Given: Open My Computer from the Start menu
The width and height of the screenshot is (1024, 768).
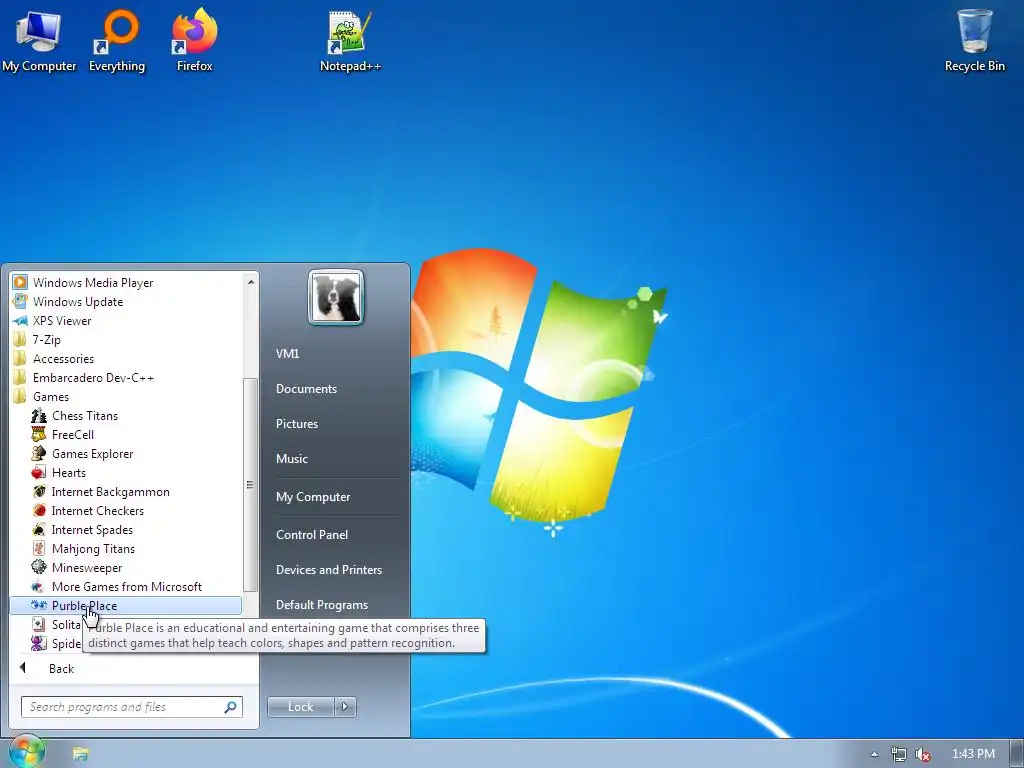Looking at the screenshot, I should pyautogui.click(x=313, y=497).
